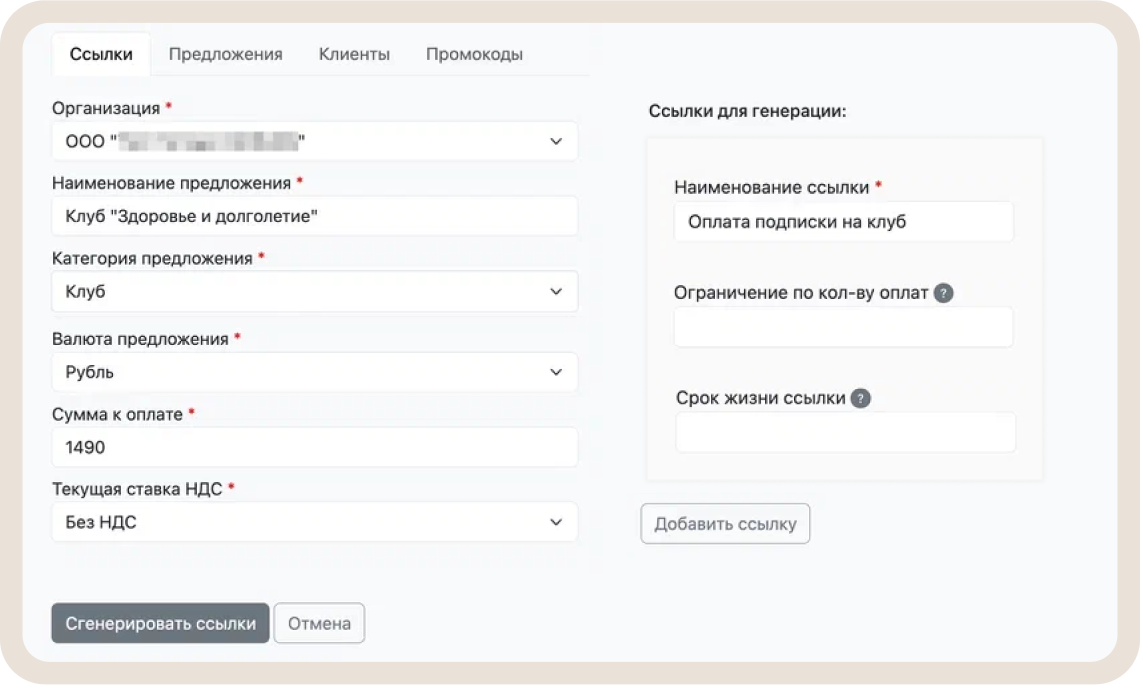The width and height of the screenshot is (1140, 685).
Task: Click the Ссылки для генерации heading
Action: pos(747,111)
